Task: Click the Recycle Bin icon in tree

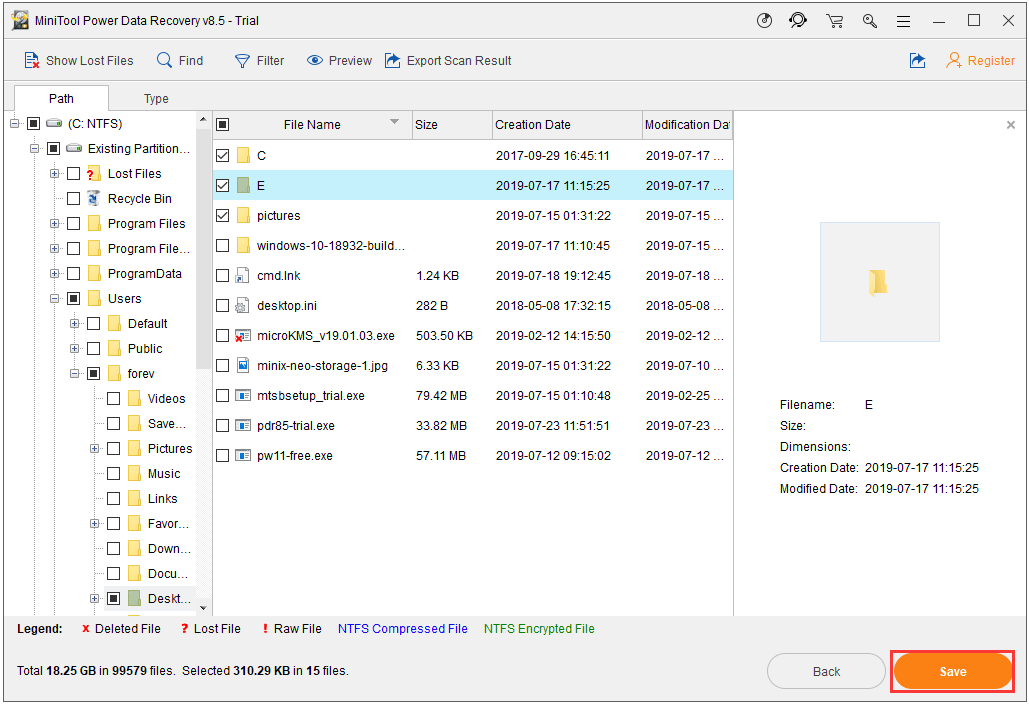Action: (x=94, y=198)
